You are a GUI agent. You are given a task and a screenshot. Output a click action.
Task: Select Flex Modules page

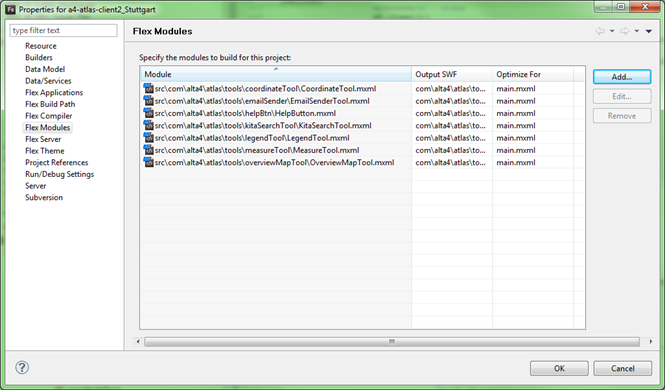tap(48, 127)
